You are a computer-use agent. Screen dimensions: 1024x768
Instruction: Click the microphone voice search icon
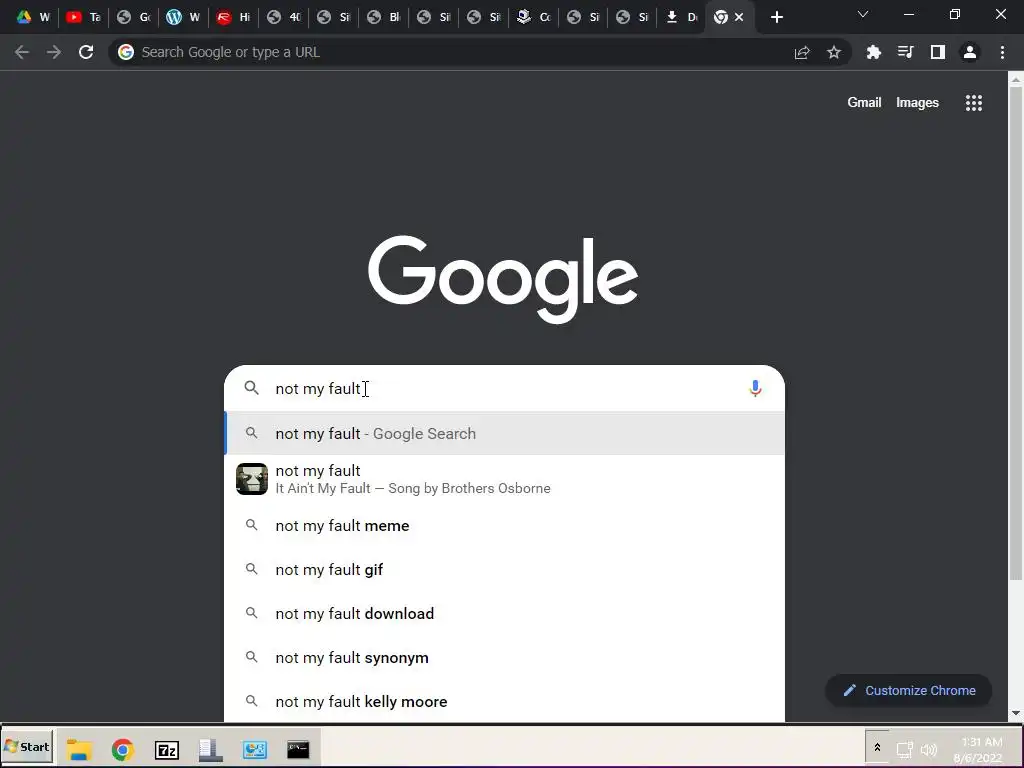pos(755,389)
